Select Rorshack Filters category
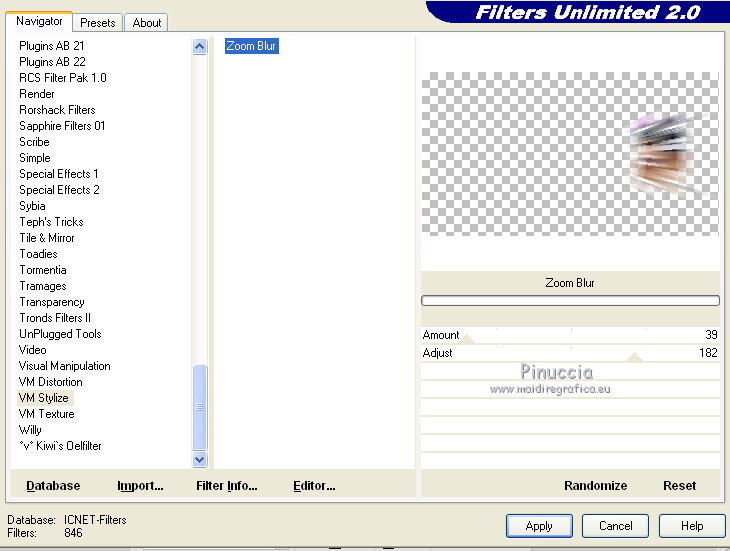Viewport: 730px width, 551px height. (x=57, y=110)
